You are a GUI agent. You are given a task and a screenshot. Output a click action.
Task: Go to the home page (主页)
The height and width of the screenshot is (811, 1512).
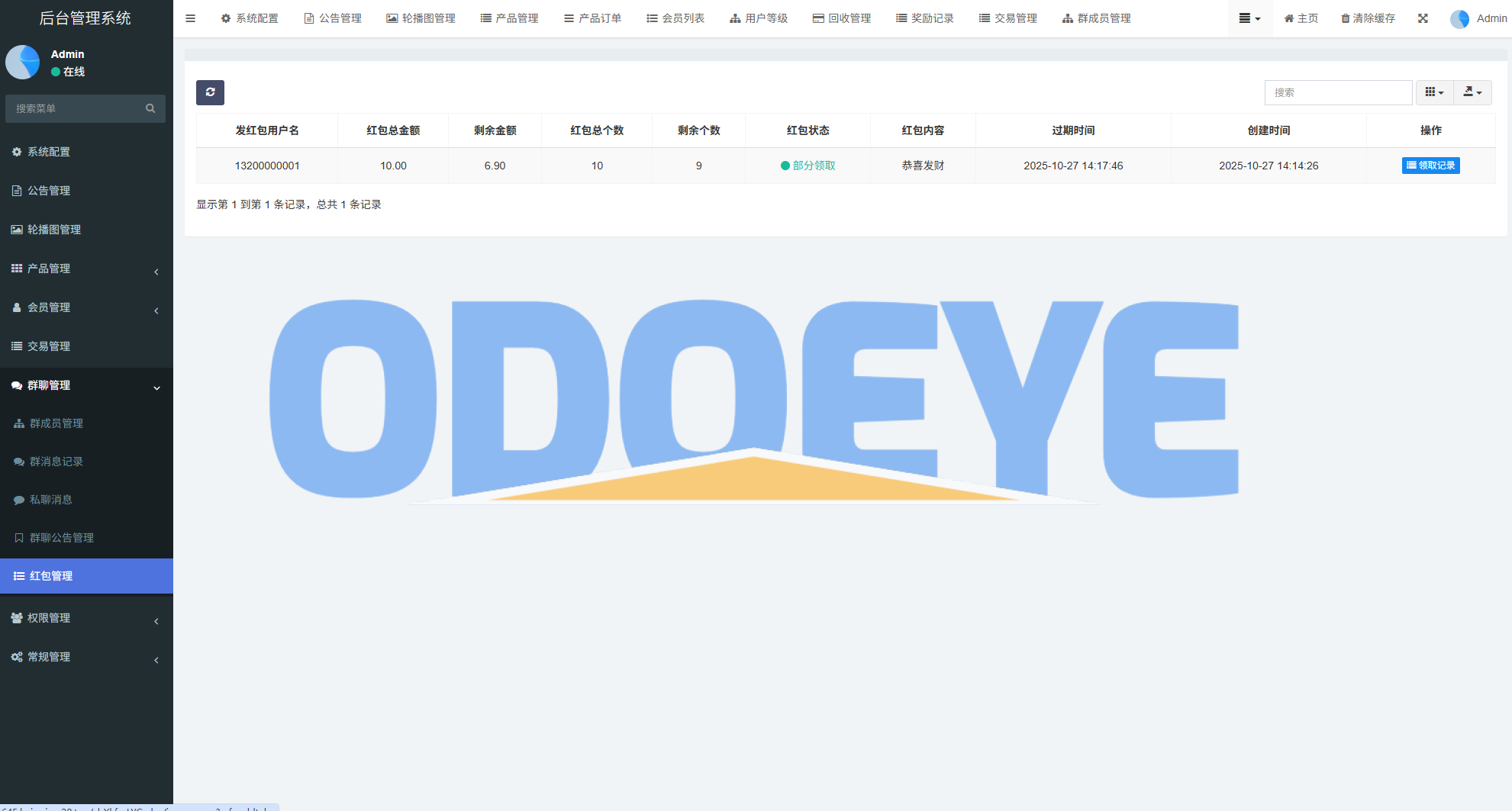tap(1301, 18)
